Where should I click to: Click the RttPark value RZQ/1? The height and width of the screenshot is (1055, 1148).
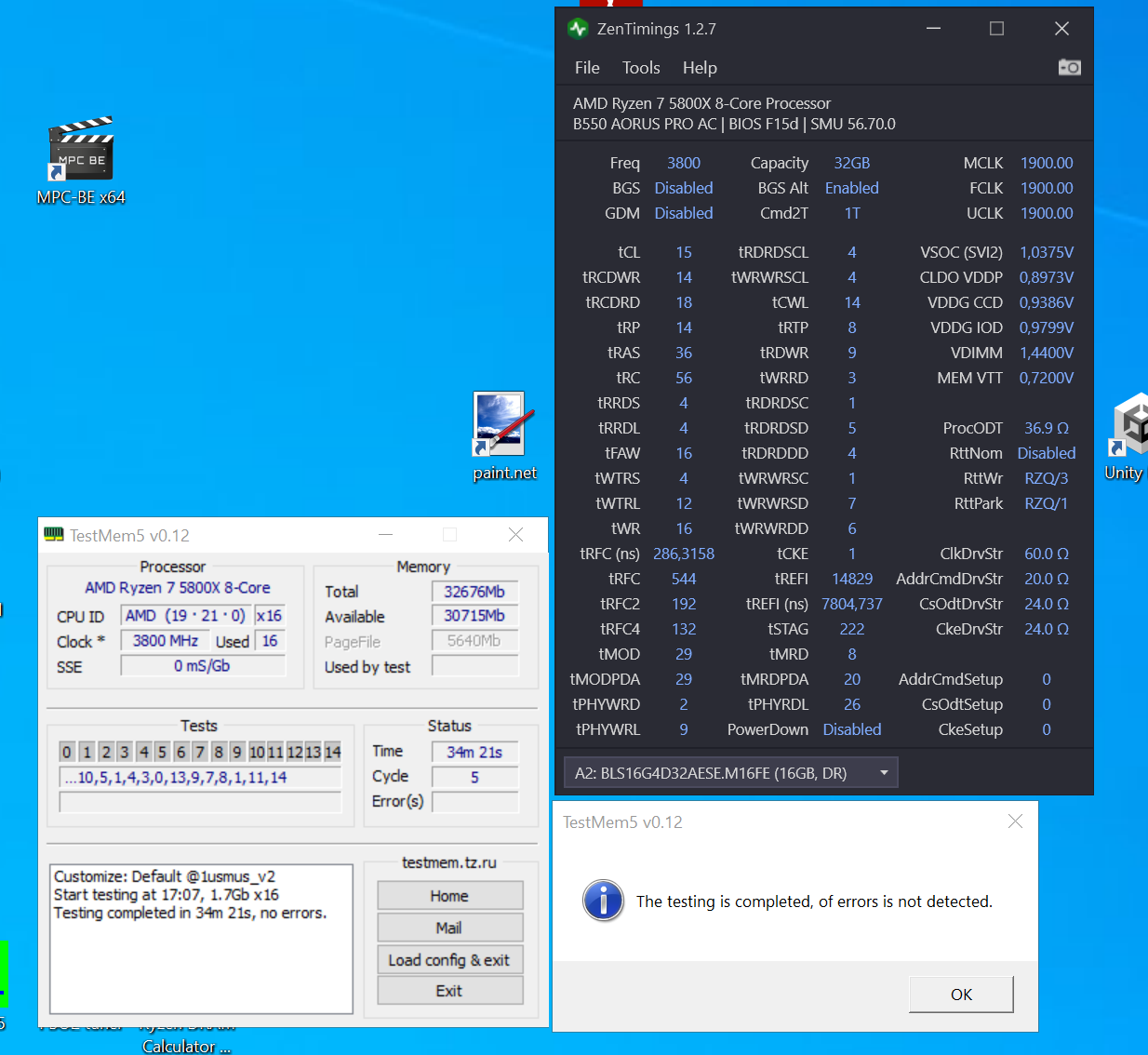tap(1047, 503)
